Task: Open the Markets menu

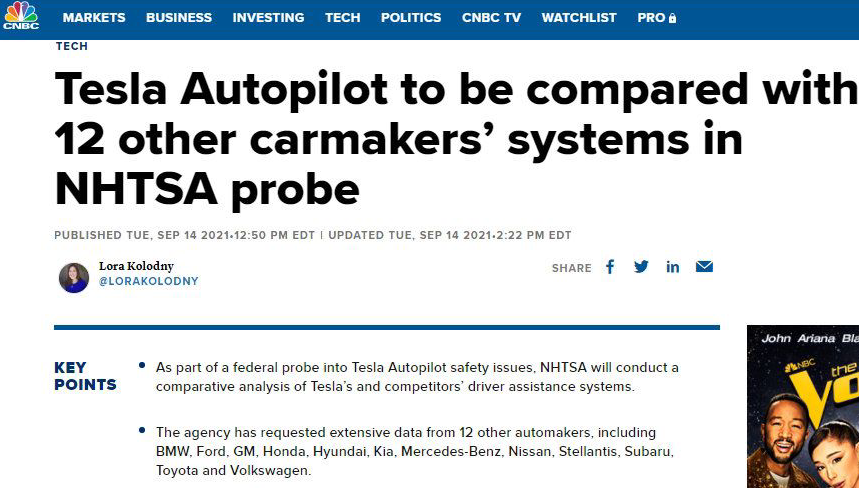Action: 94,18
